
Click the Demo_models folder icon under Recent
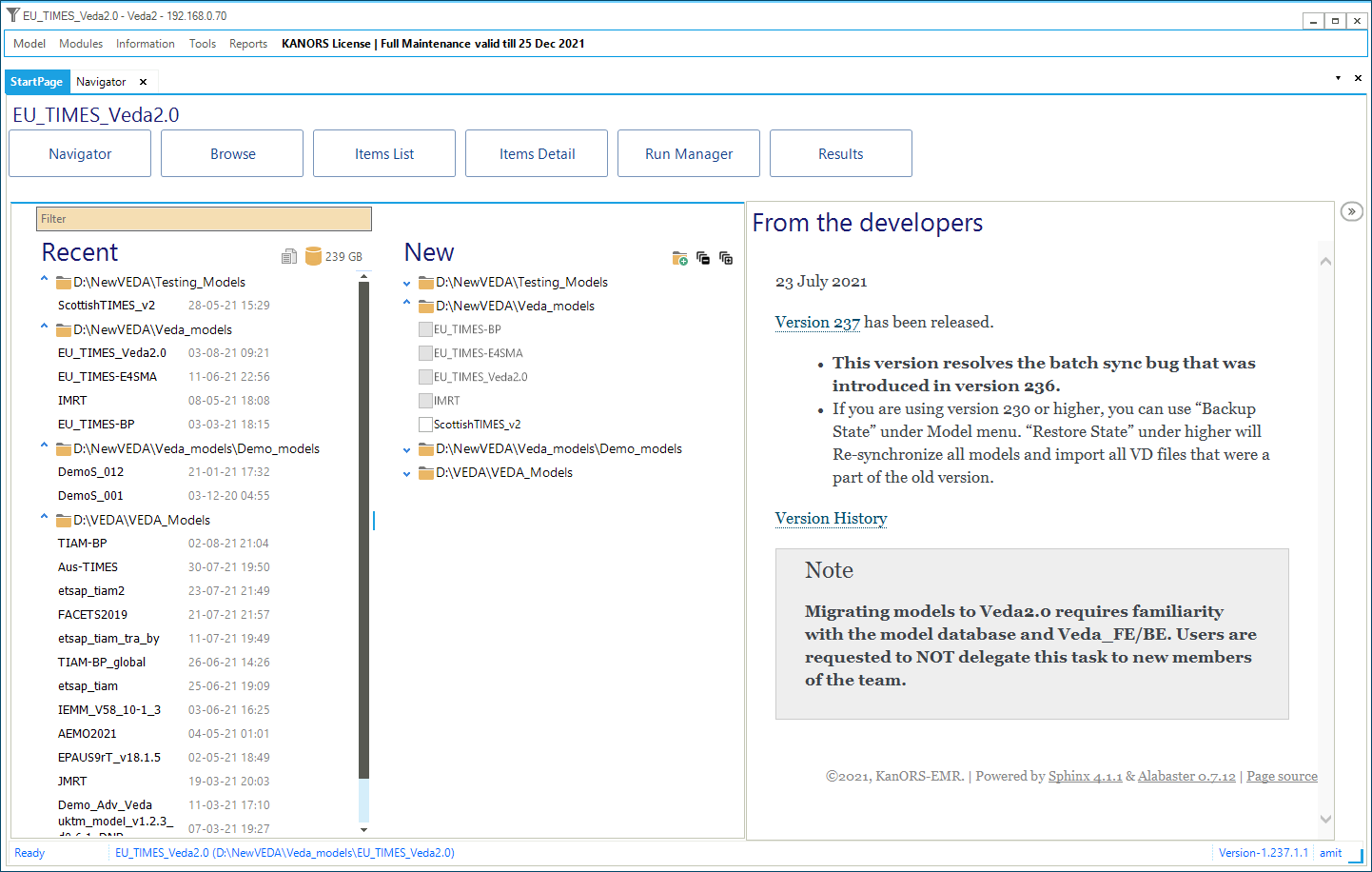pyautogui.click(x=64, y=448)
